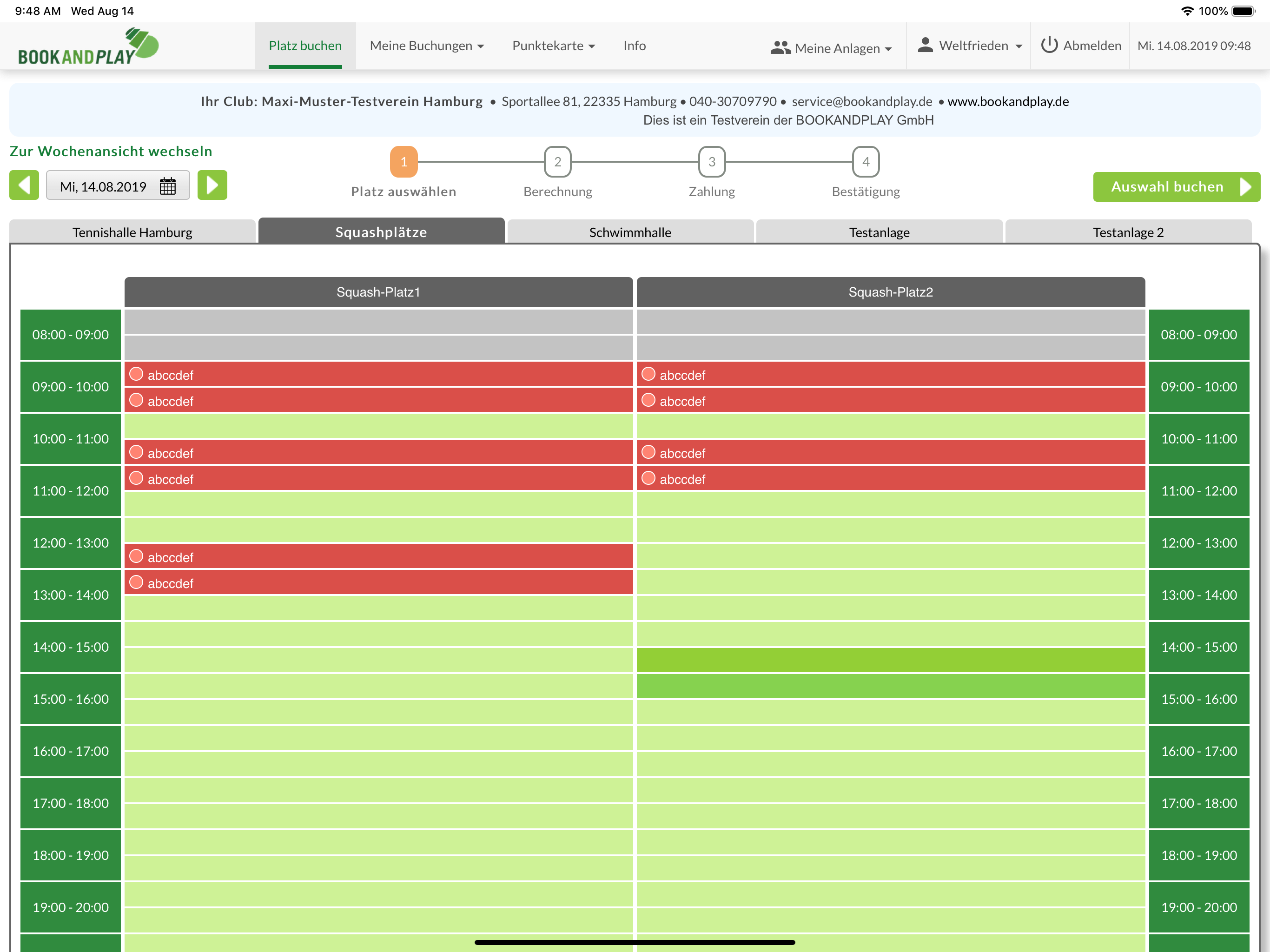
Task: Expand the Punktekarte dropdown
Action: click(x=554, y=46)
